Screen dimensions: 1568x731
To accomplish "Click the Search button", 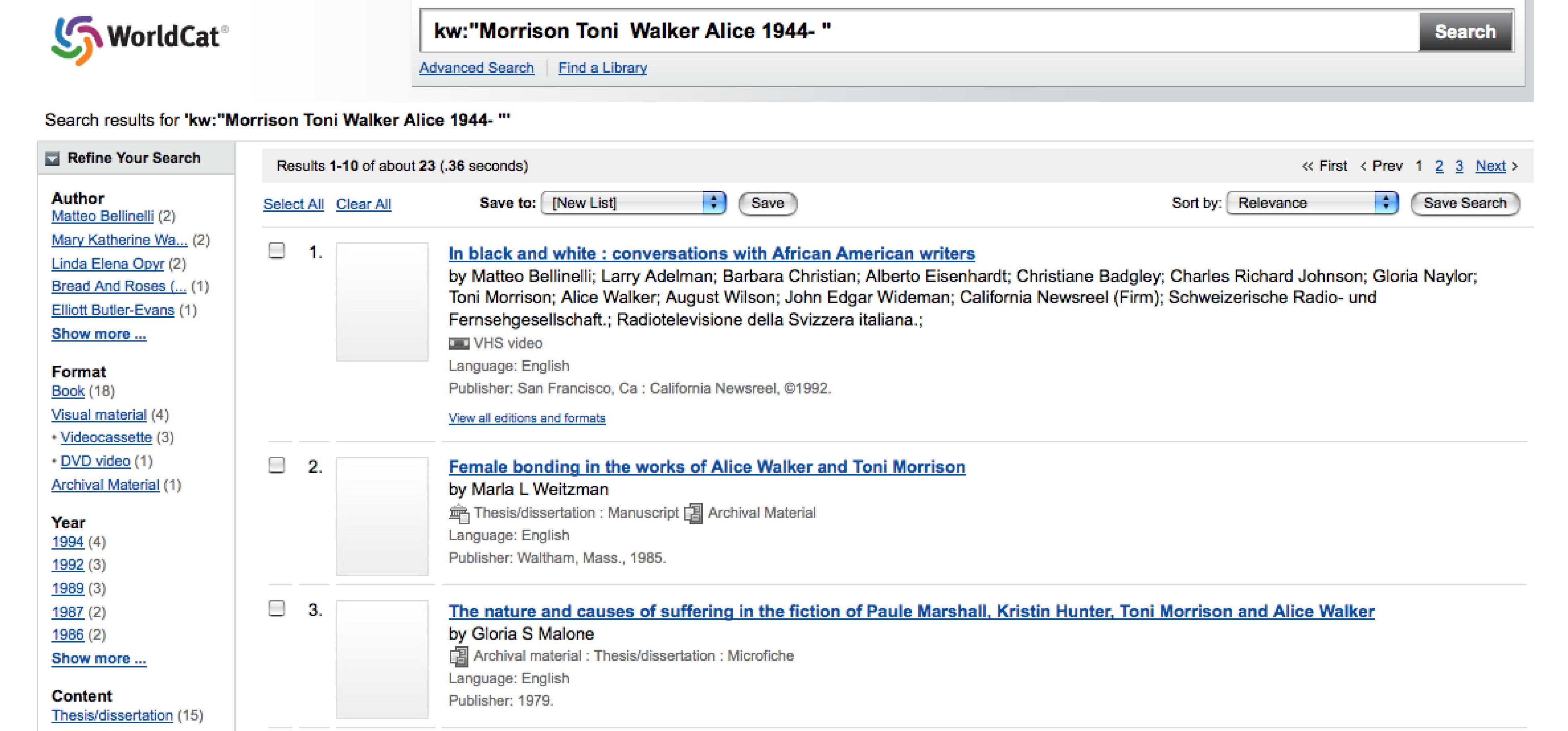I will point(1465,32).
